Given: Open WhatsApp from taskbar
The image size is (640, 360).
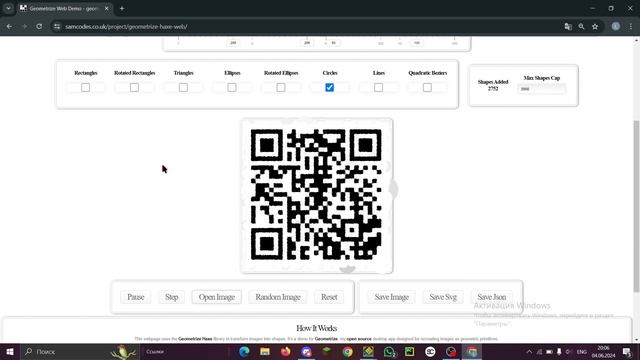Looking at the screenshot, I should (389, 351).
